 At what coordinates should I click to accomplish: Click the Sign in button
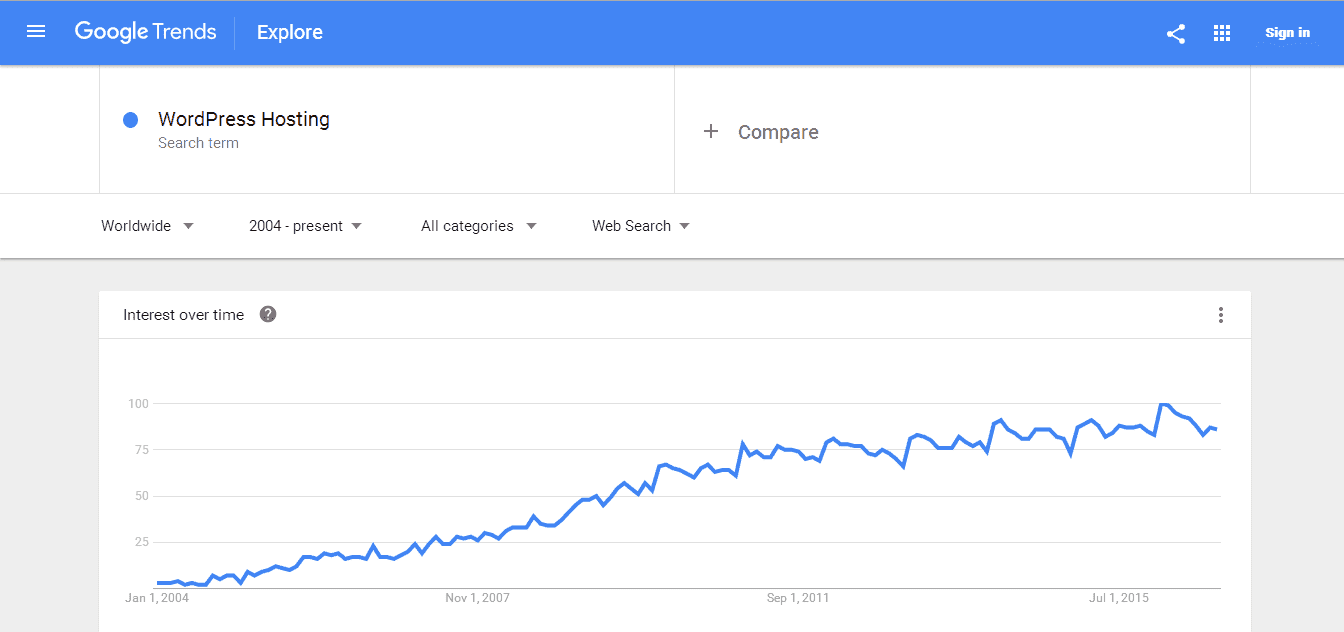[1287, 33]
